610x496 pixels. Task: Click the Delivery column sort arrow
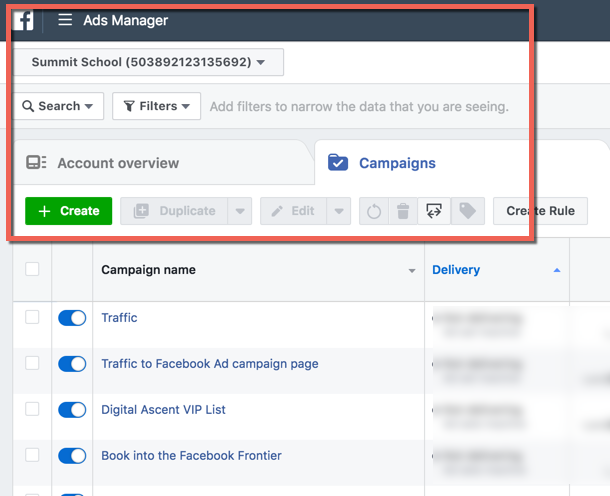point(557,270)
